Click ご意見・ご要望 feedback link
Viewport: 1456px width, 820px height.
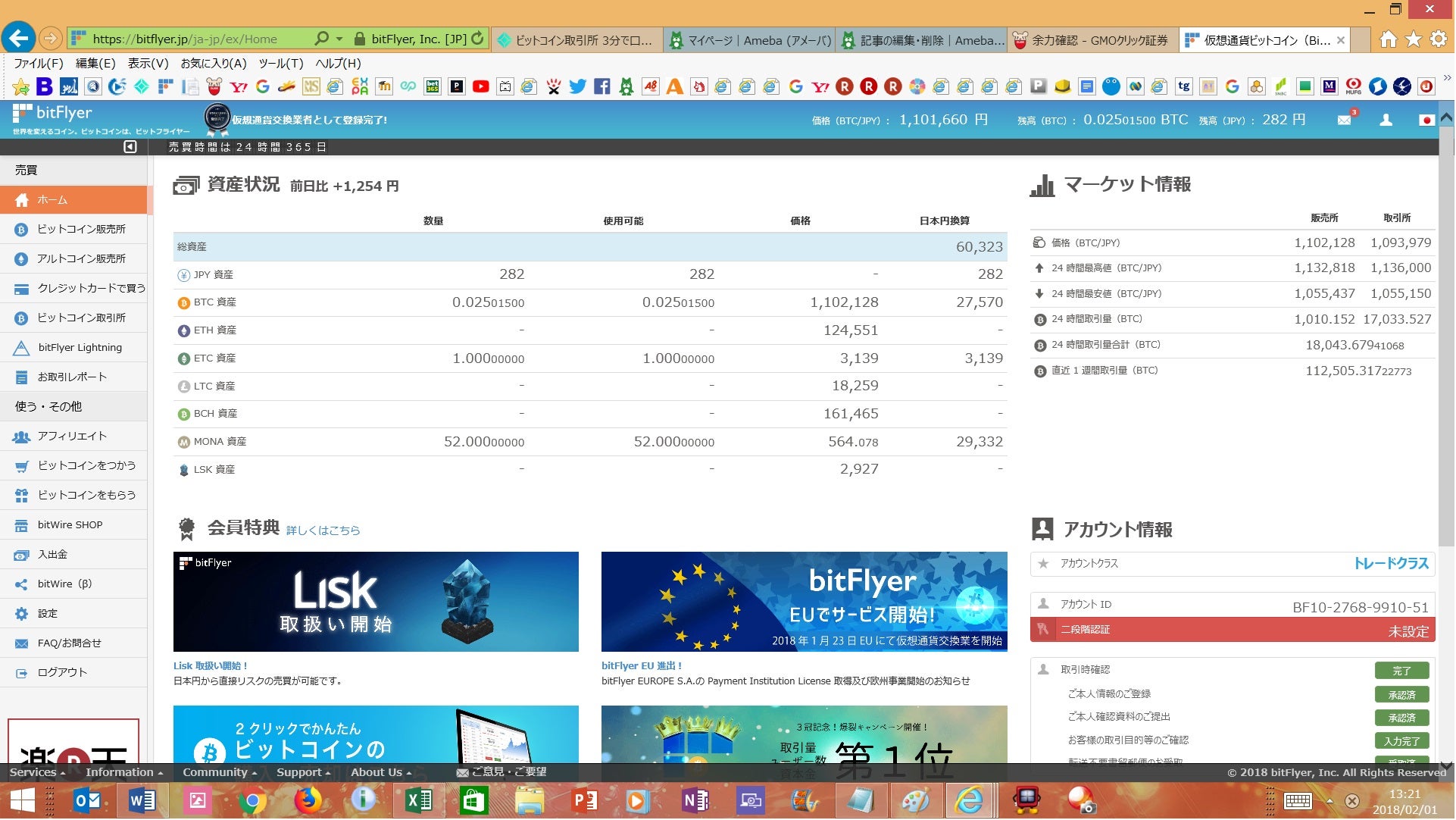click(502, 773)
